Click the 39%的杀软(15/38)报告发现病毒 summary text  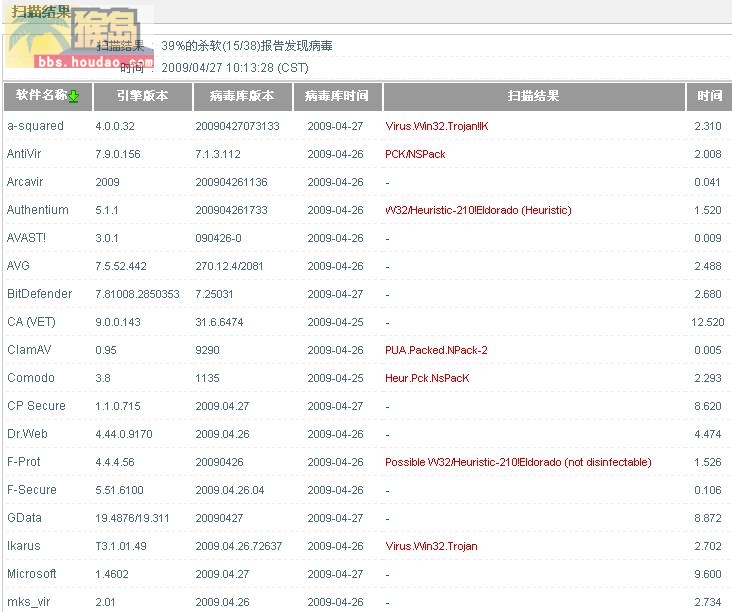247,46
